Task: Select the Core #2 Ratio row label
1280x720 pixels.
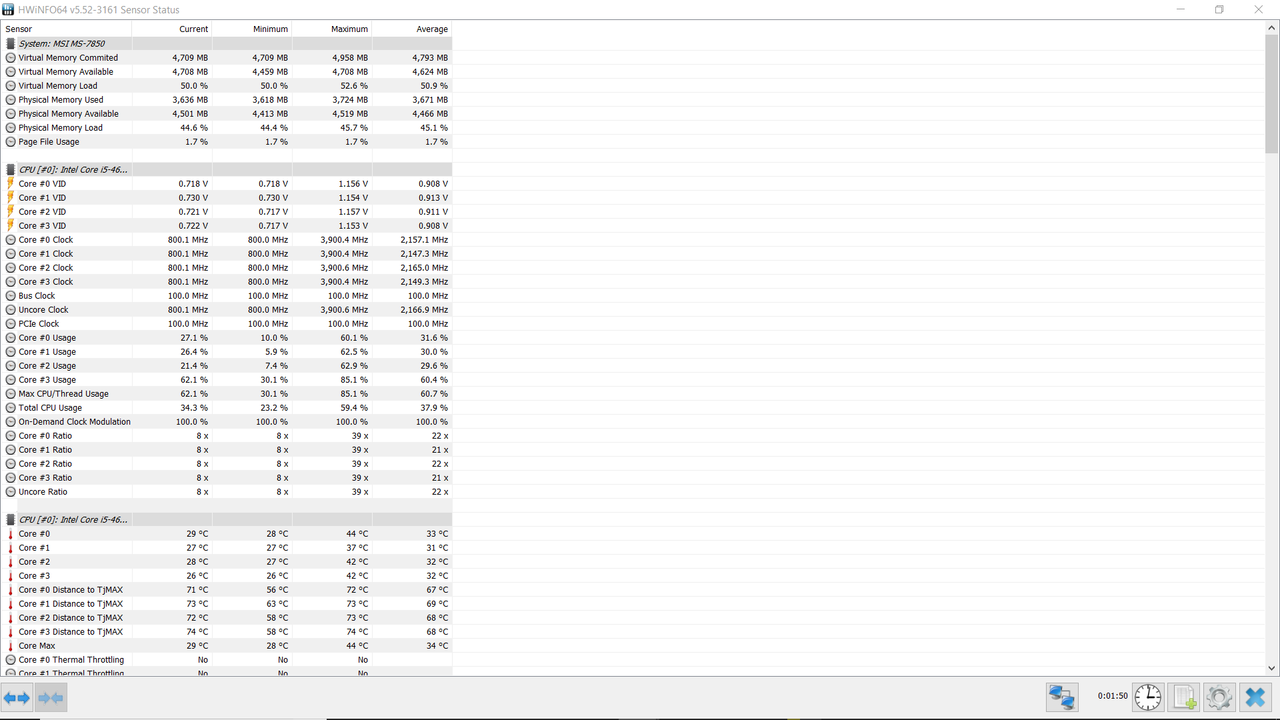Action: (x=45, y=464)
